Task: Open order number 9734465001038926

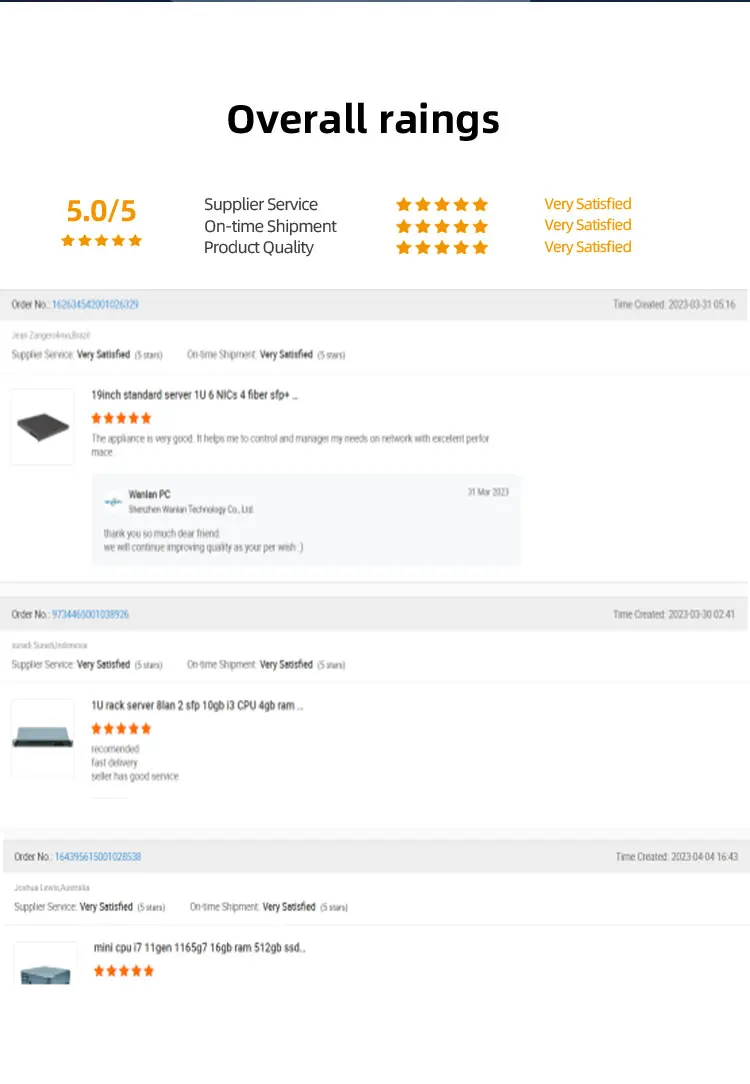Action: pyautogui.click(x=90, y=614)
